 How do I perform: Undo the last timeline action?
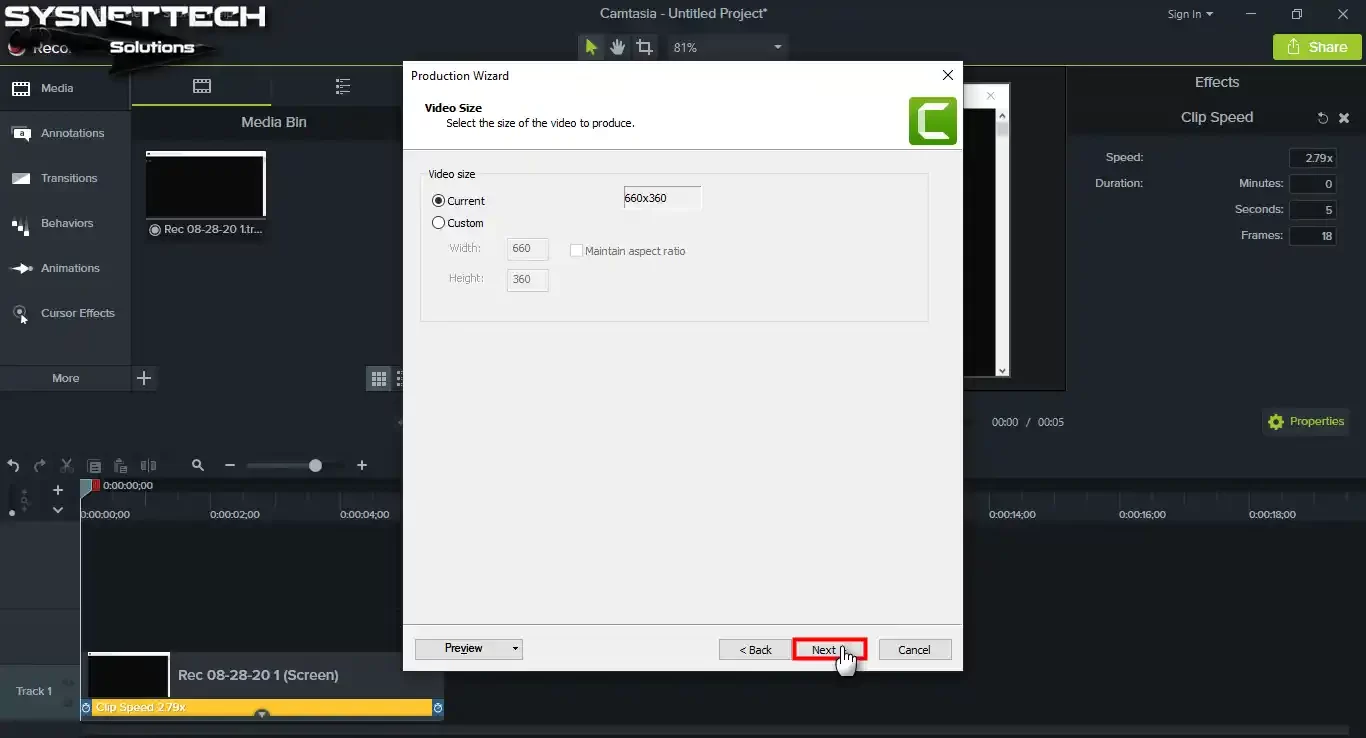[x=13, y=465]
